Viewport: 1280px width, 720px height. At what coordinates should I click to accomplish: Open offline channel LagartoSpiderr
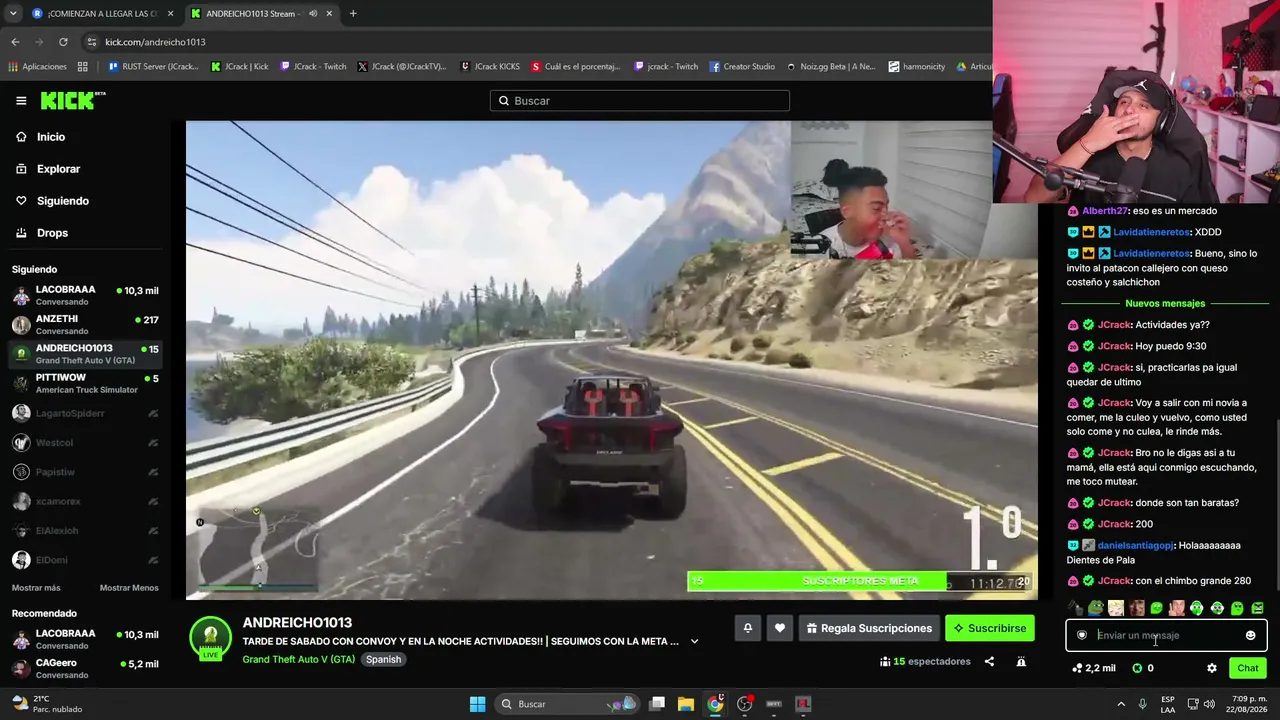point(85,413)
